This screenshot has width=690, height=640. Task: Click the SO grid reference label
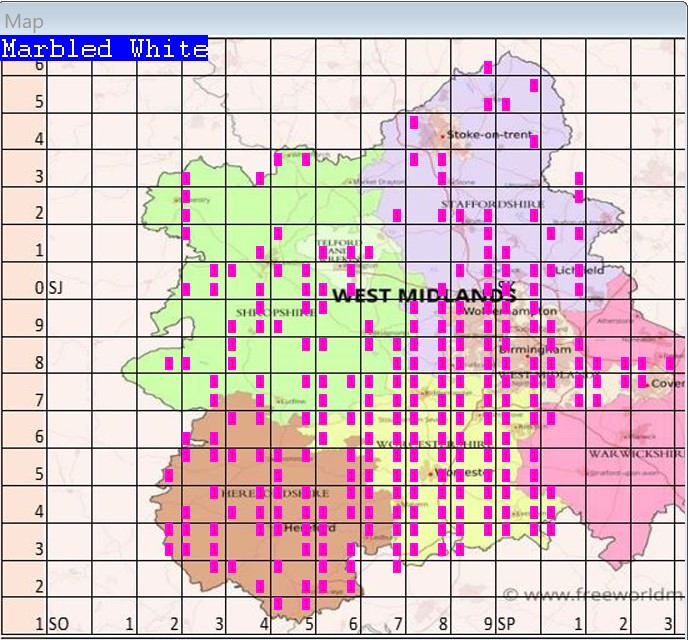coord(58,624)
